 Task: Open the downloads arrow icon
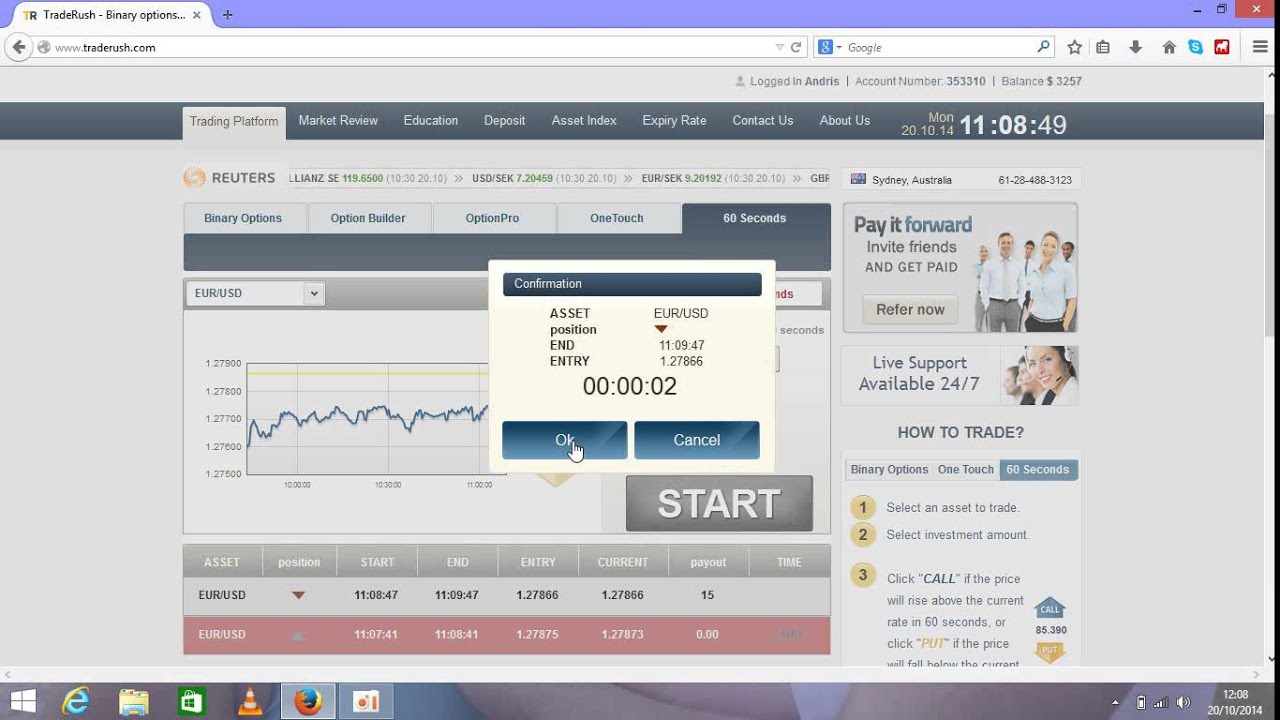click(1135, 47)
